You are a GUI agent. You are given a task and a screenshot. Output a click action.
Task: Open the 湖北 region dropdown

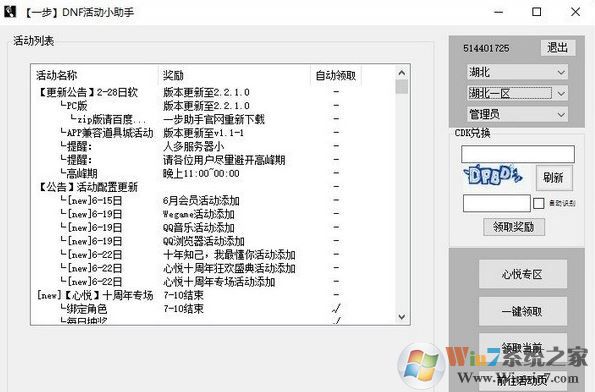tap(517, 72)
